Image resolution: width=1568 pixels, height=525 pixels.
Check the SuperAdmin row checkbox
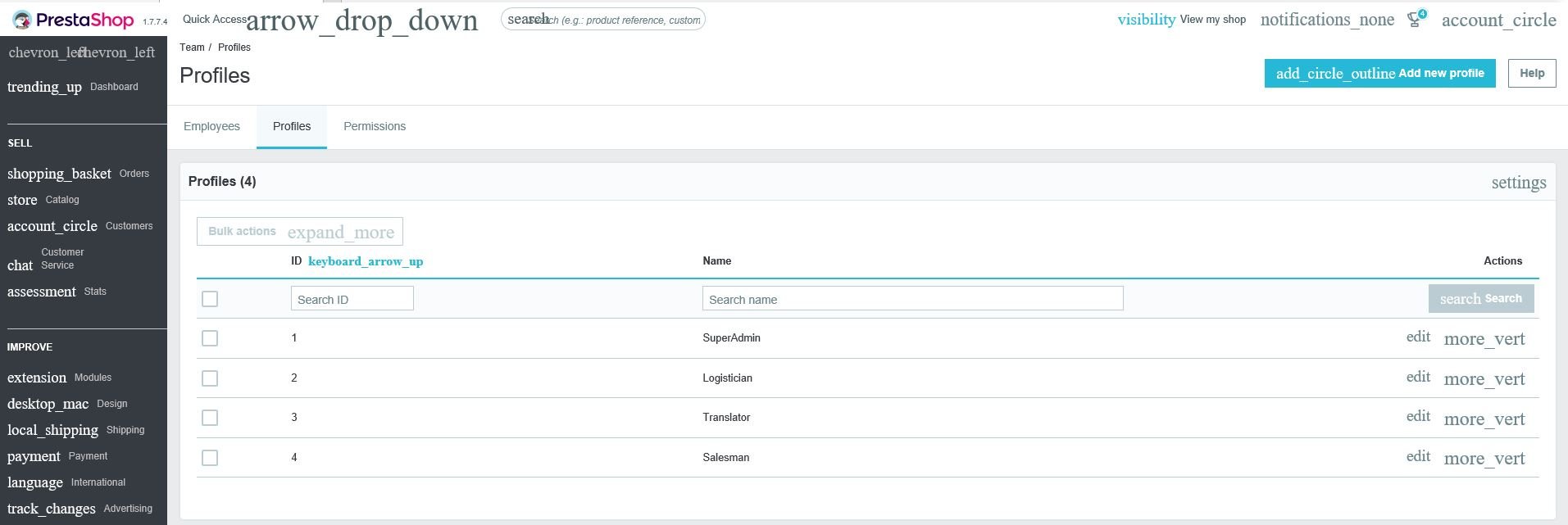210,338
